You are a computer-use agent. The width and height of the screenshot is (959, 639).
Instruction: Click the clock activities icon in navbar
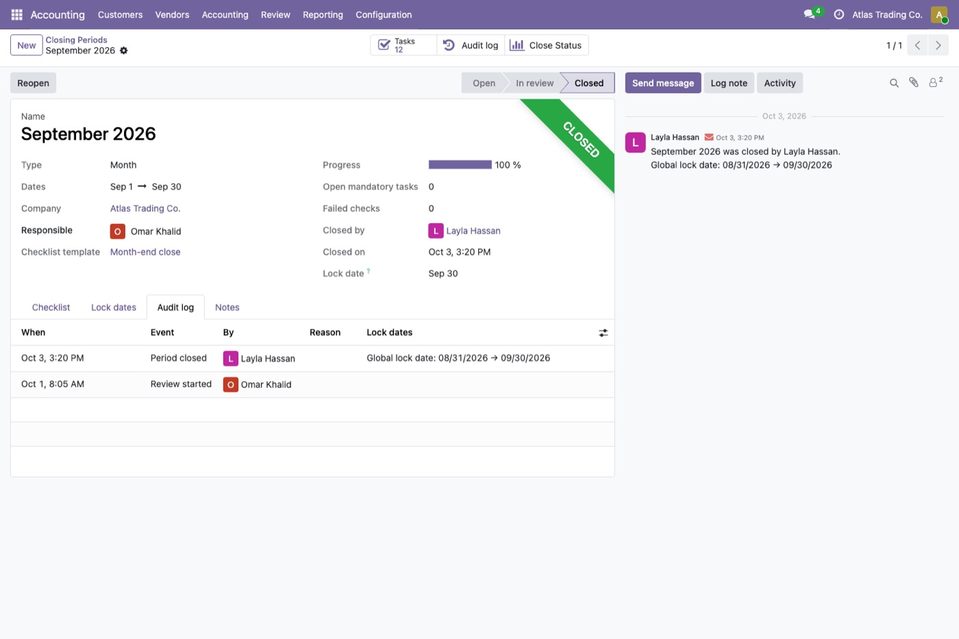point(839,14)
